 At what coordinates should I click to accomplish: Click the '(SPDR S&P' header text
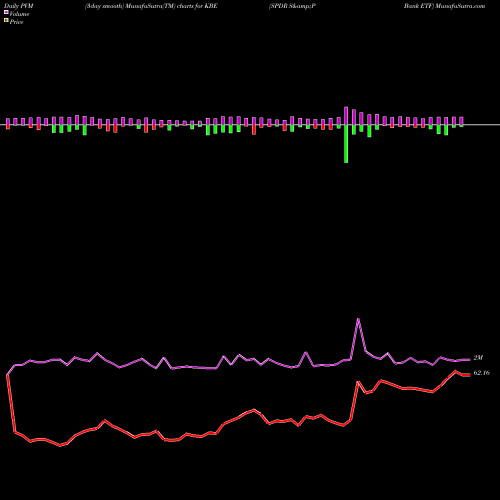(292, 6)
